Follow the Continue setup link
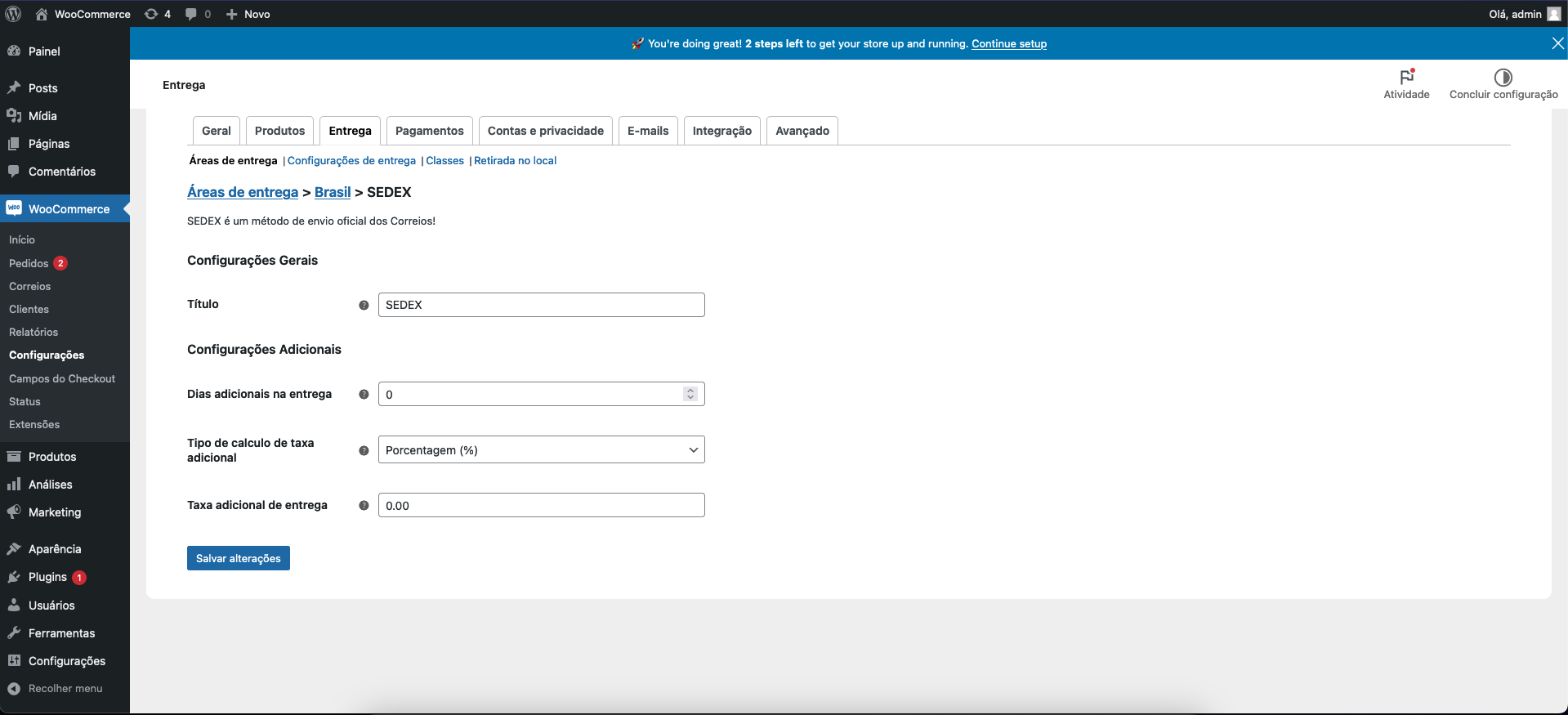 click(1009, 43)
